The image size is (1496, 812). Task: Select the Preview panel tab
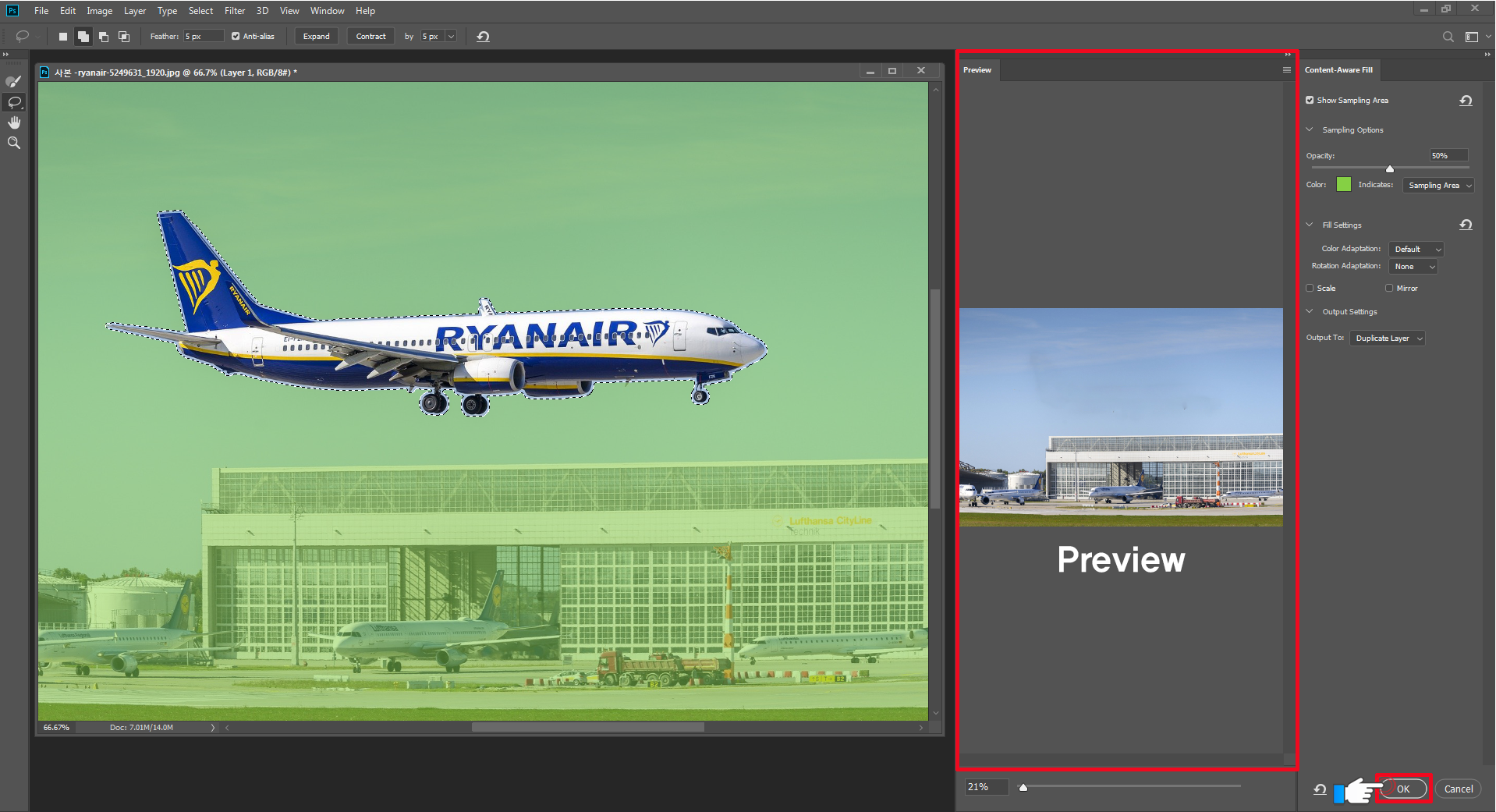point(977,70)
